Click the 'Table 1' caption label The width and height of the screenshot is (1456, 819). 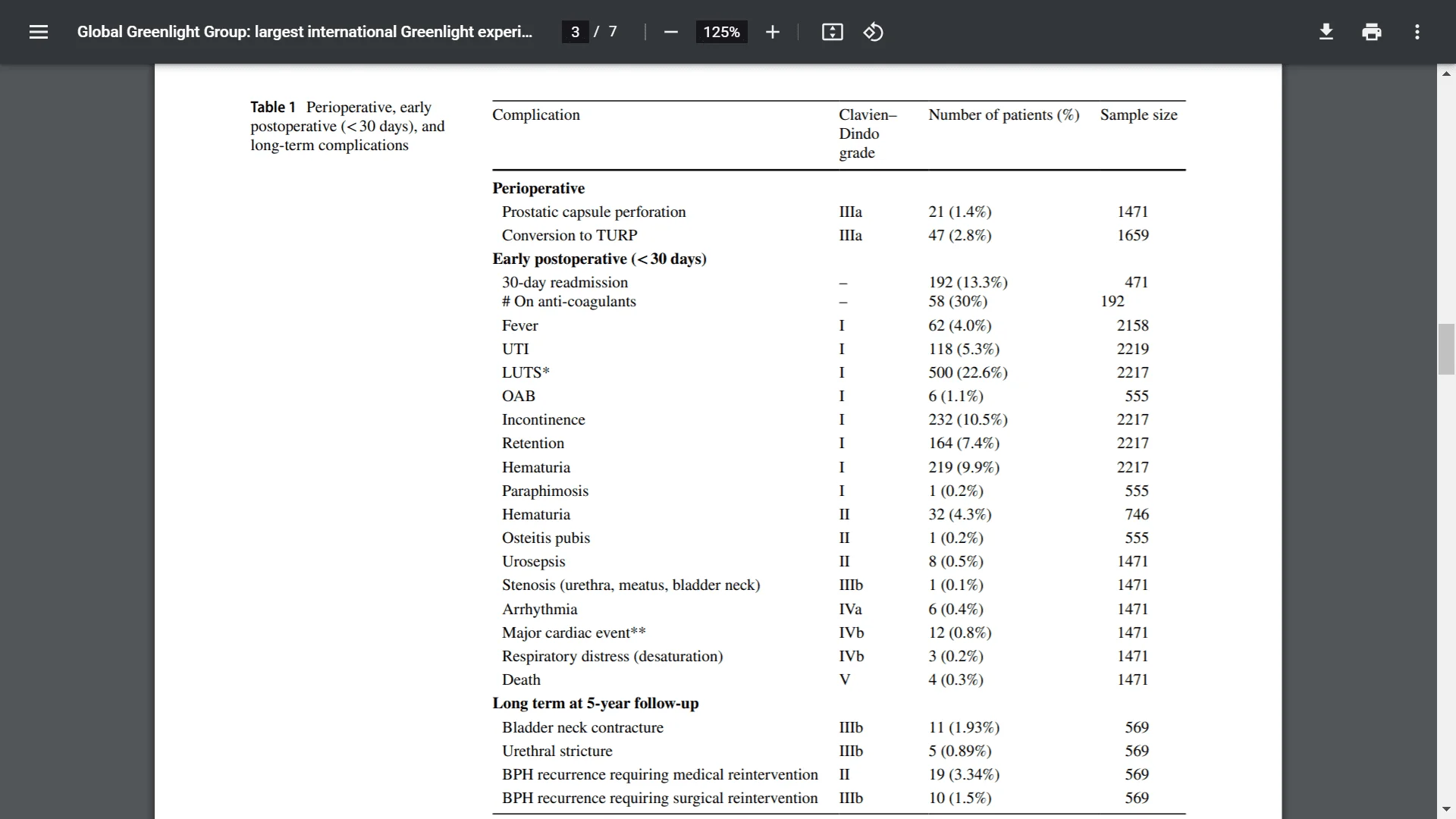tap(273, 107)
